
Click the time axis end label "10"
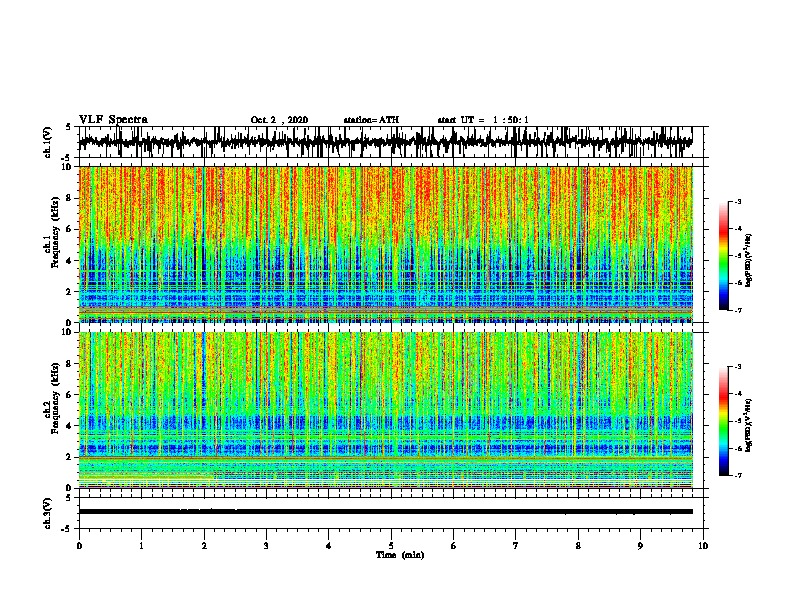click(703, 546)
